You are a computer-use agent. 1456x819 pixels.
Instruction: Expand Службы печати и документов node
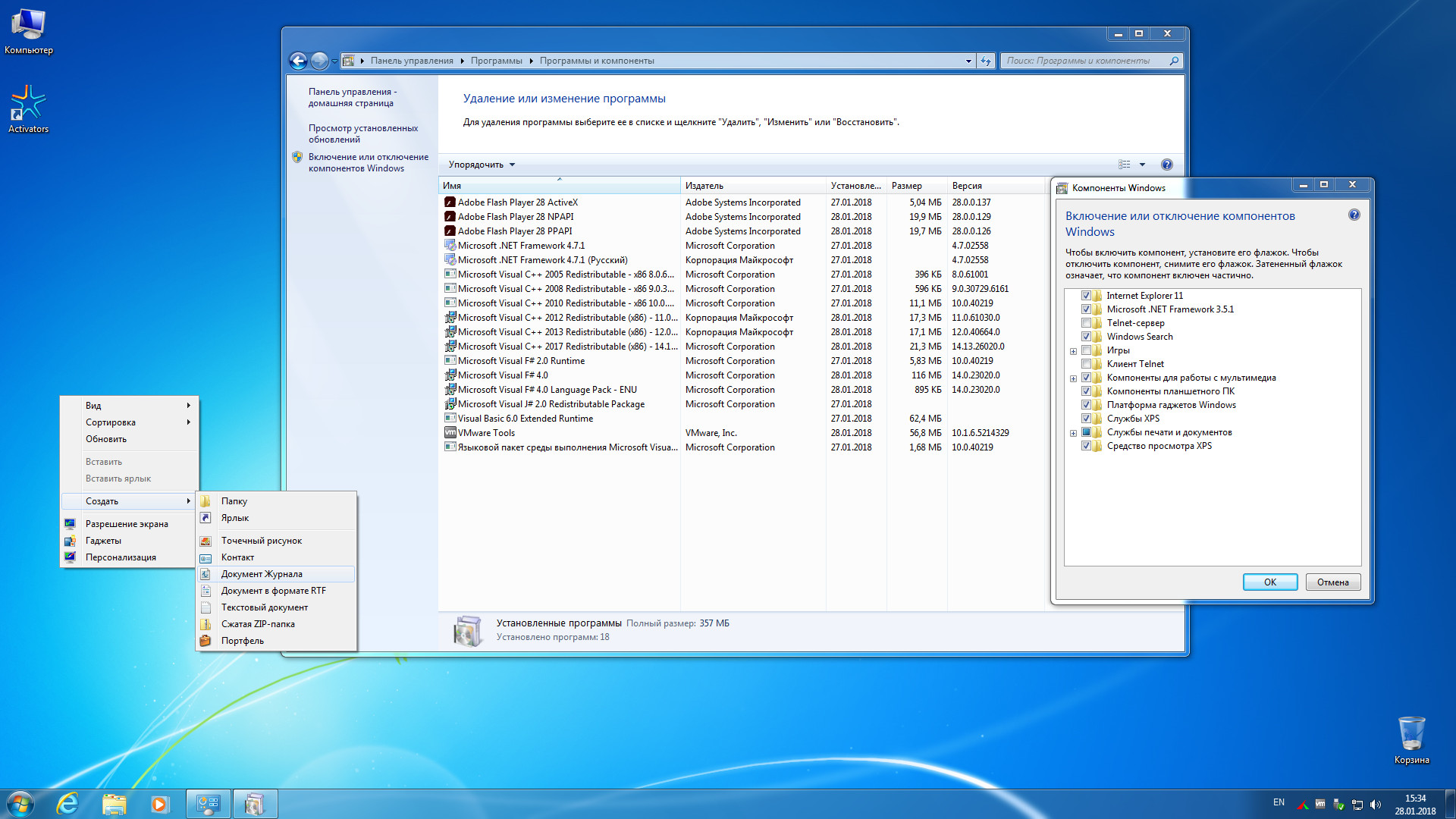pyautogui.click(x=1073, y=433)
